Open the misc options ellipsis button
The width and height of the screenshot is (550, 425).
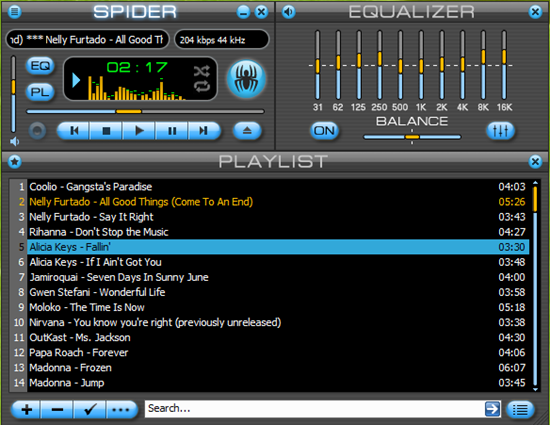(121, 409)
